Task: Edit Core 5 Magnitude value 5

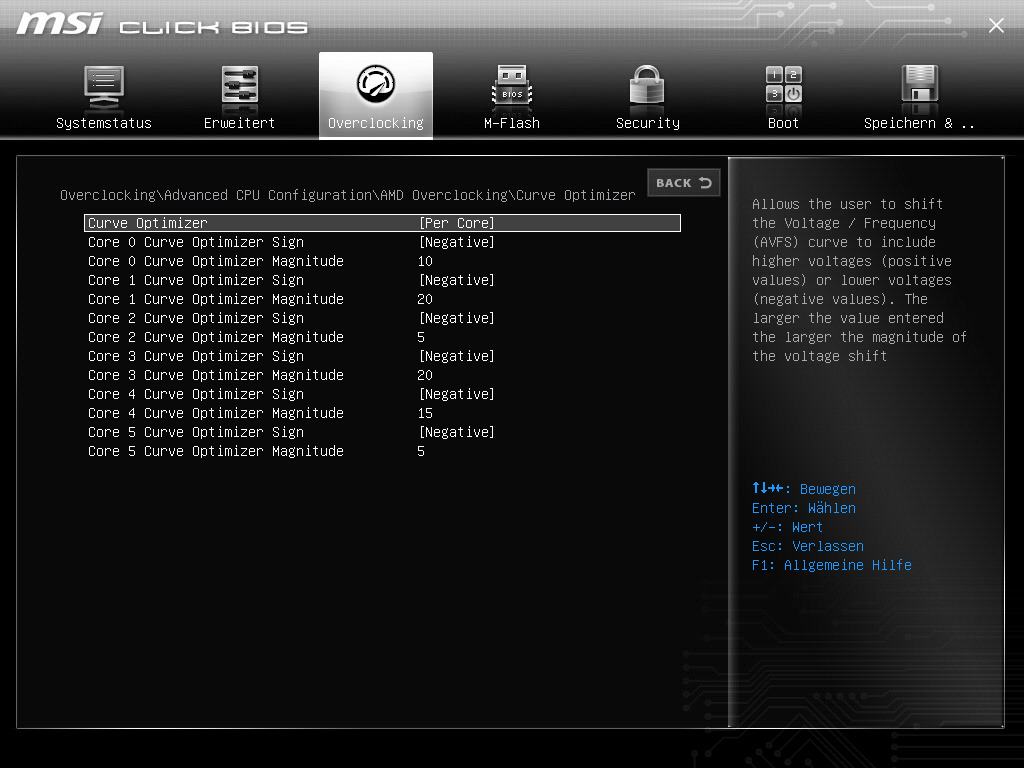Action: click(421, 451)
